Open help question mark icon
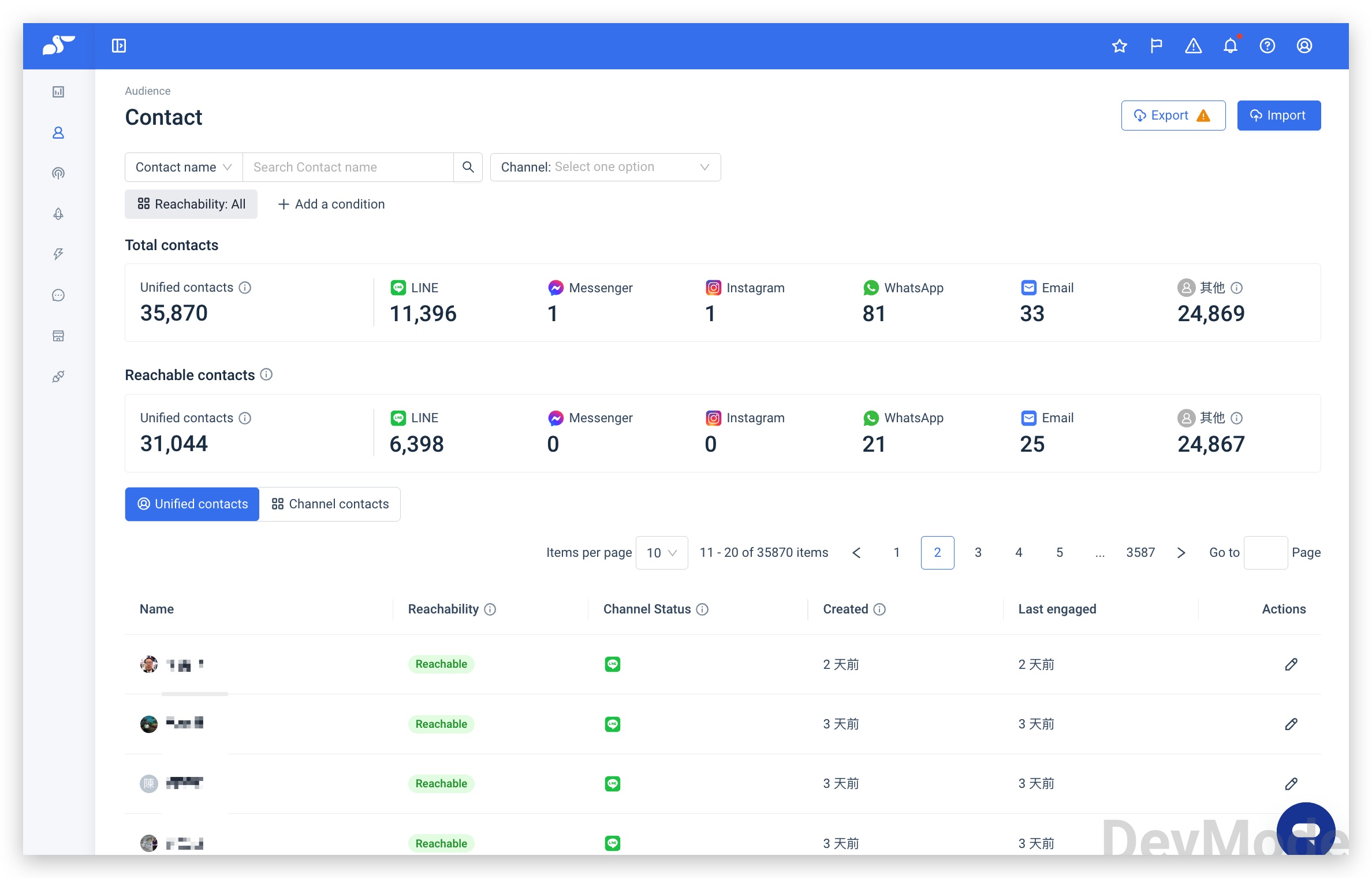This screenshot has height=878, width=1372. 1267,46
